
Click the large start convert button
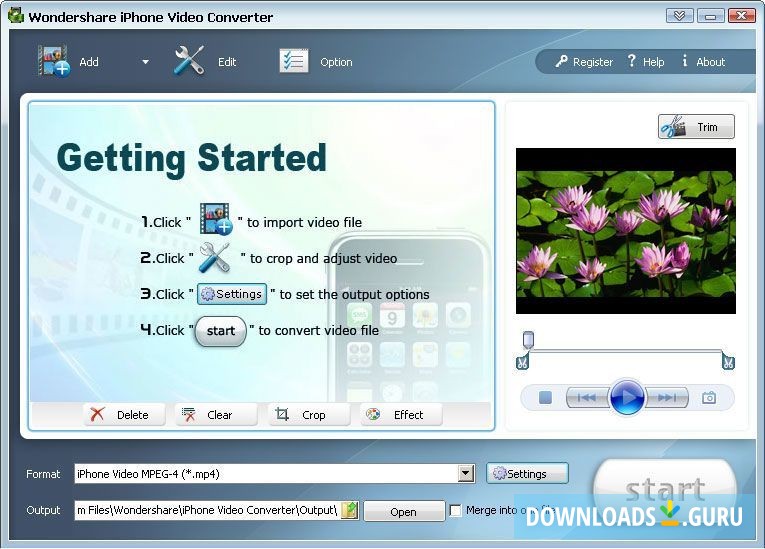[x=665, y=490]
